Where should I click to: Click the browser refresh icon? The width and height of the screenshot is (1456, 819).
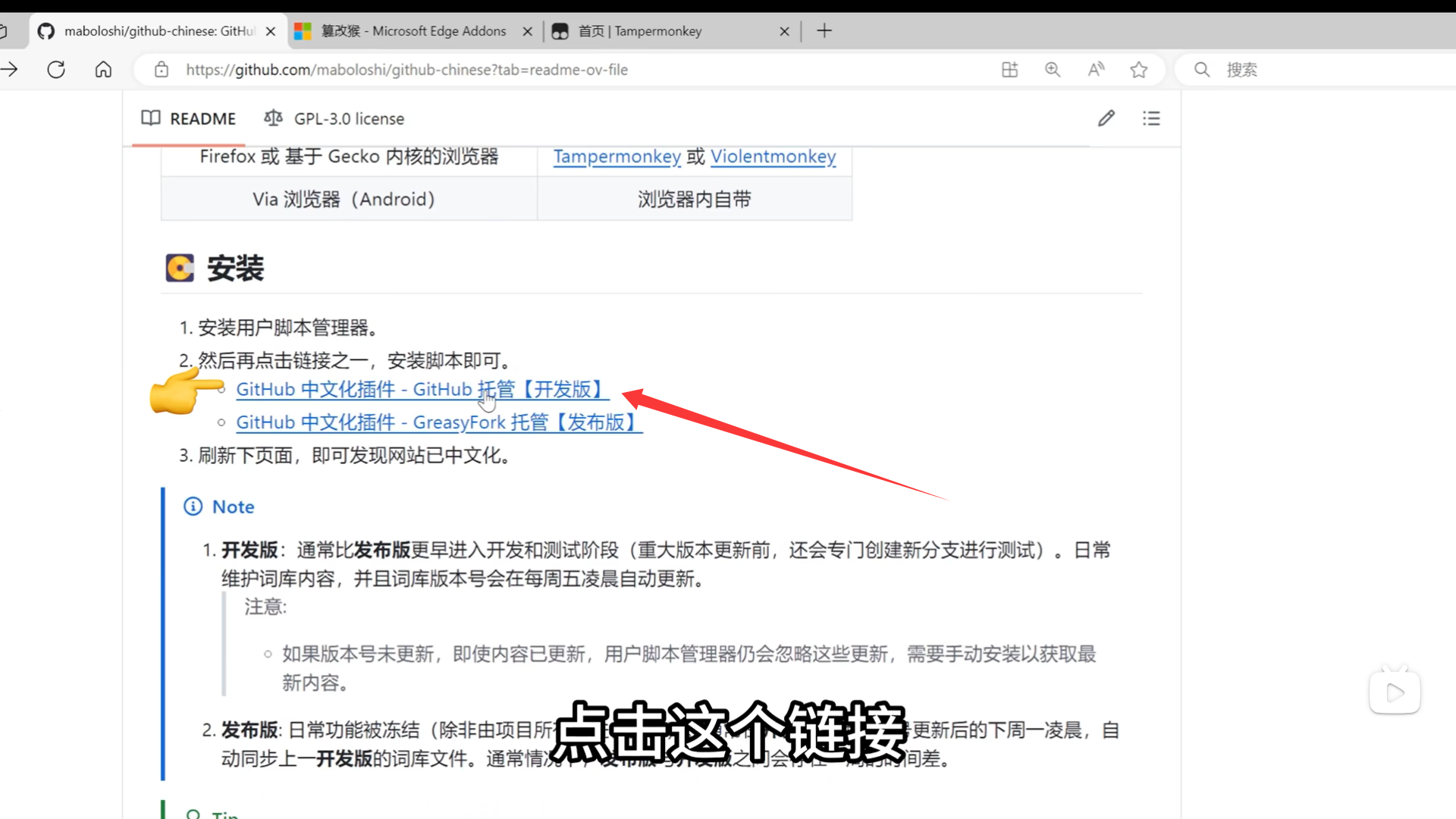(x=56, y=70)
